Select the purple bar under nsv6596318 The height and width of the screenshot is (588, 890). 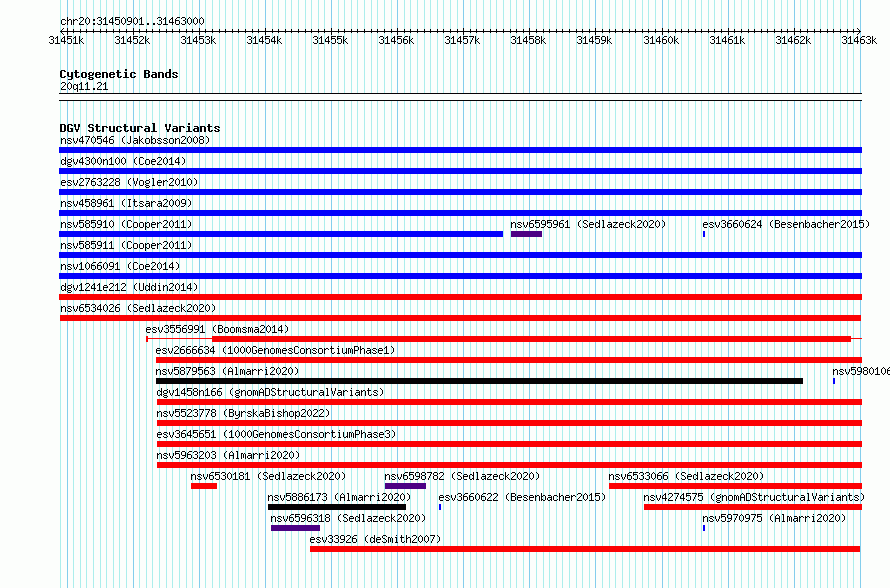click(x=296, y=528)
